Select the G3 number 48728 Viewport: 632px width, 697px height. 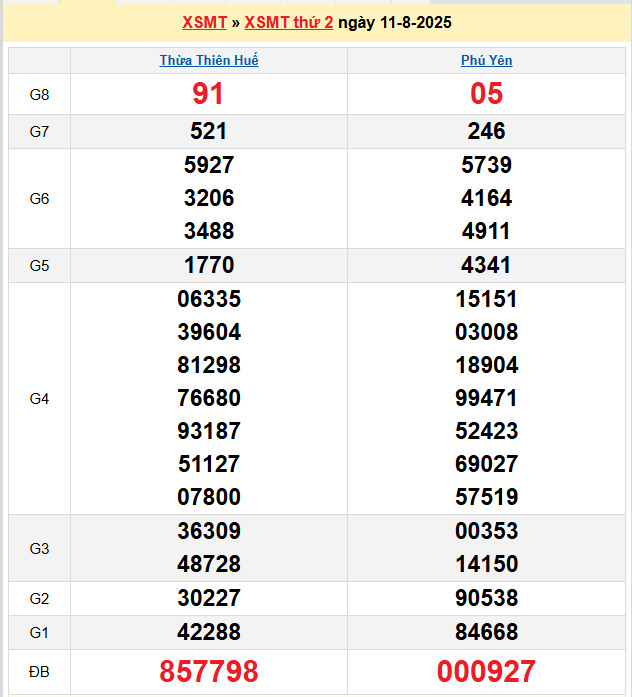pyautogui.click(x=209, y=564)
